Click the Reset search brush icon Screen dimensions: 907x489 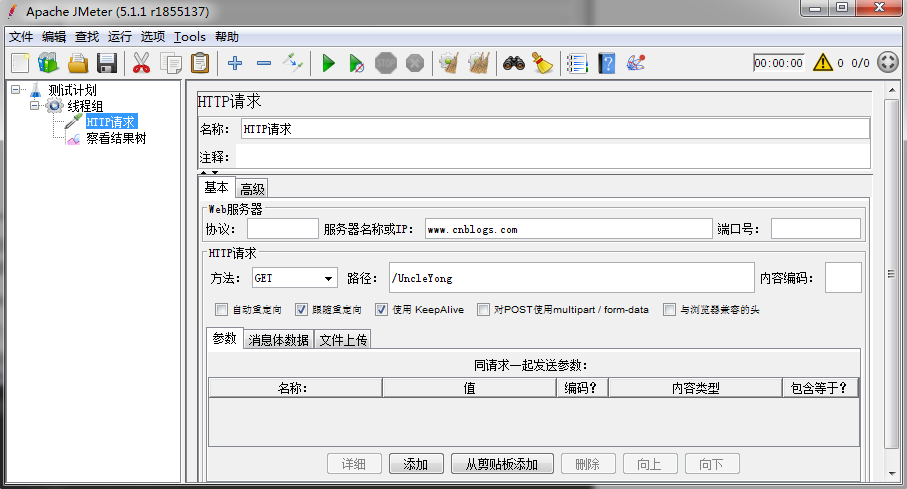(x=543, y=63)
